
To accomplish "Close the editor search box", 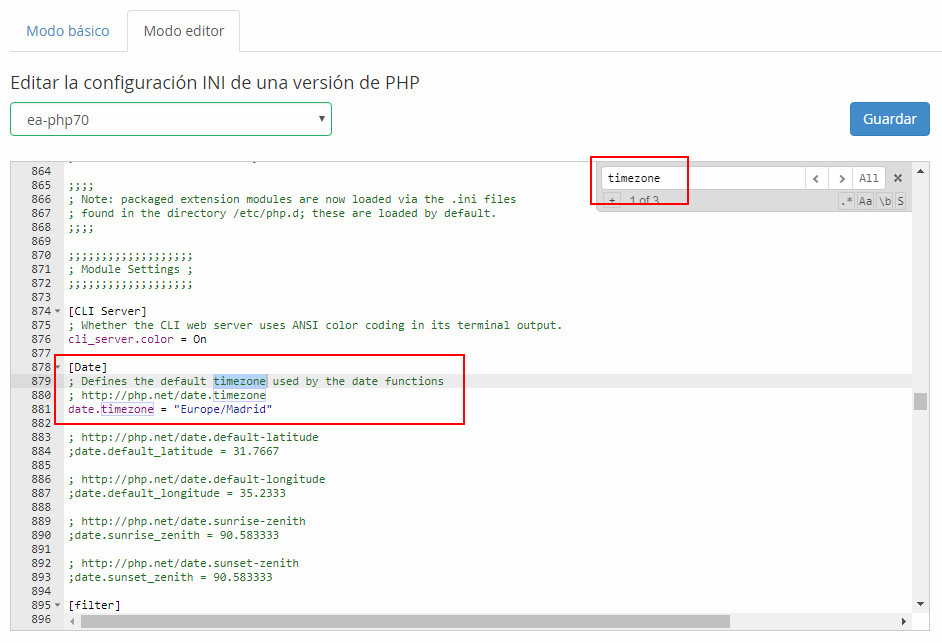I will coord(897,178).
